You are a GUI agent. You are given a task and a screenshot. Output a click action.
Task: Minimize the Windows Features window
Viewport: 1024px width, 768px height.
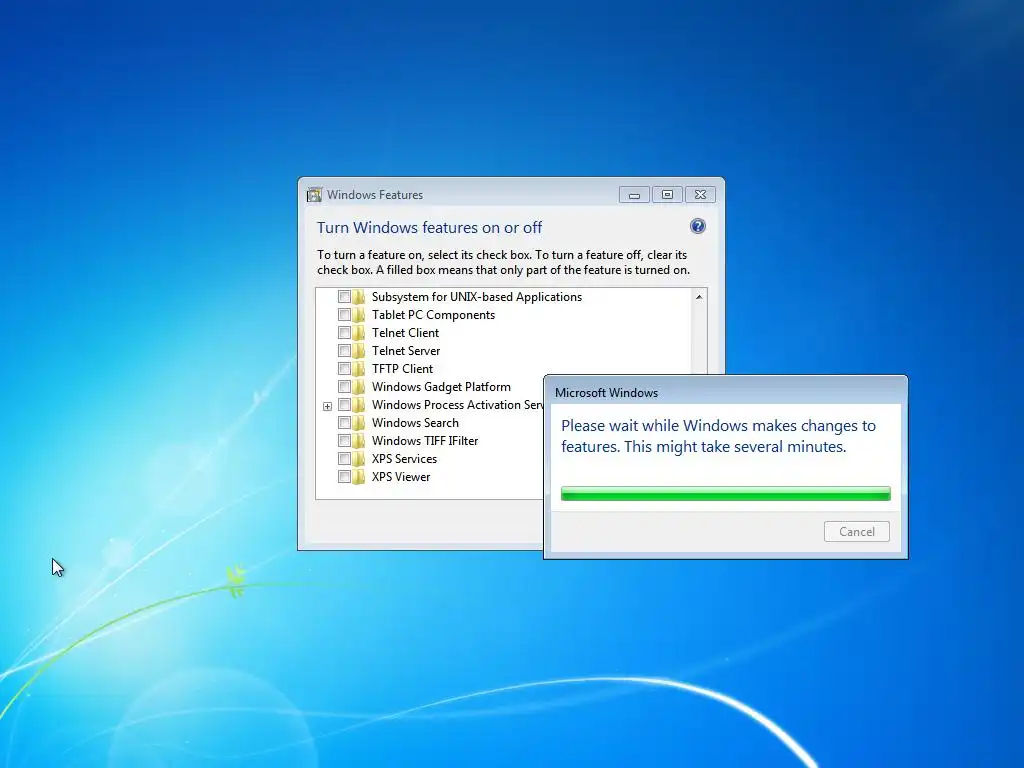(x=634, y=195)
